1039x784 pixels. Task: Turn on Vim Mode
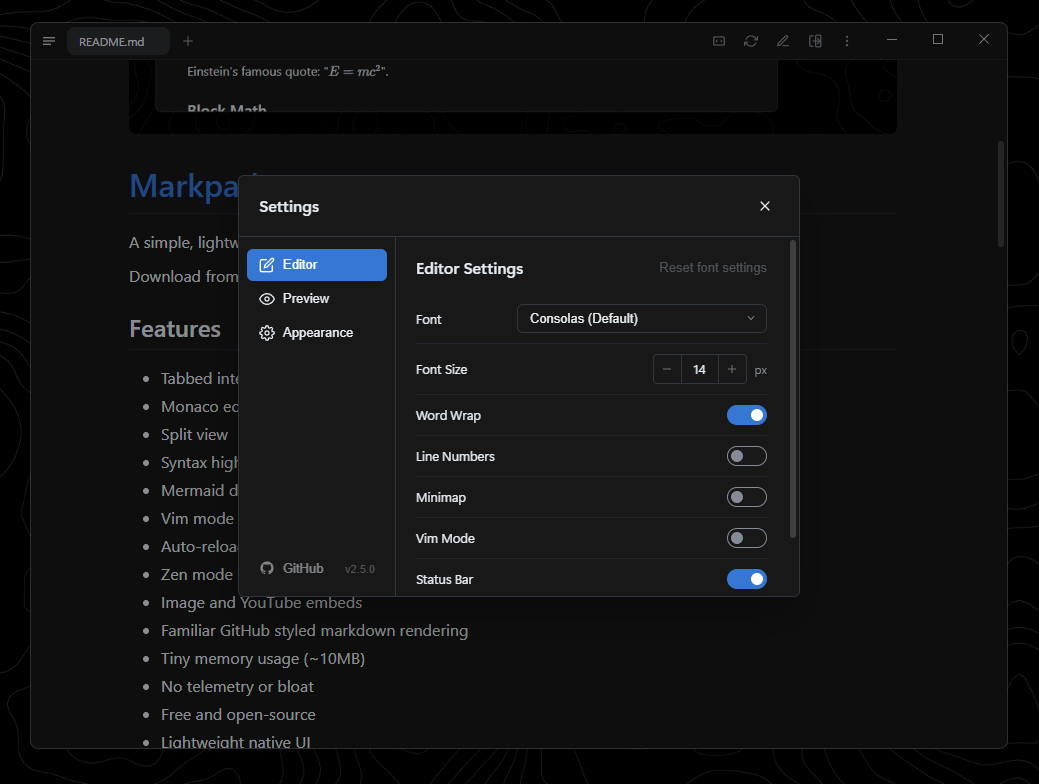pyautogui.click(x=747, y=538)
